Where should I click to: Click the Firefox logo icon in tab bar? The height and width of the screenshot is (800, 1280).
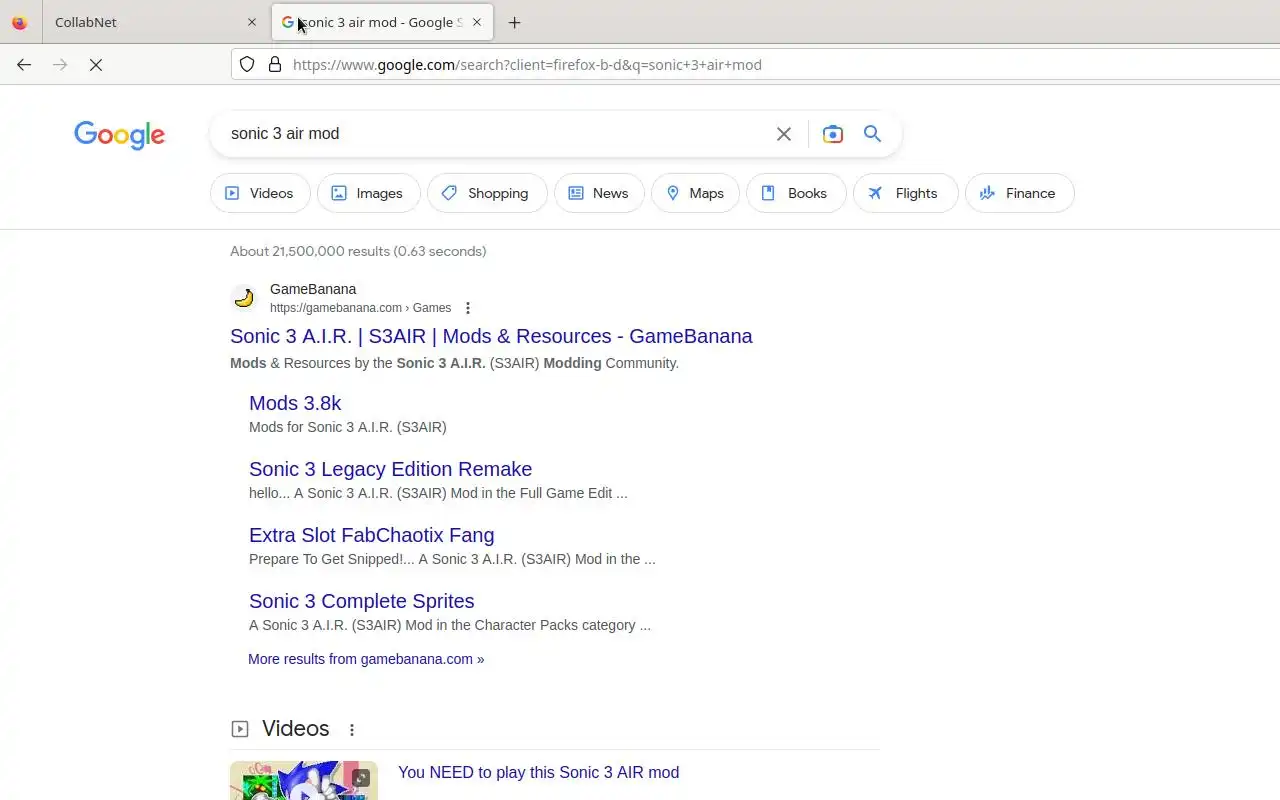point(20,22)
